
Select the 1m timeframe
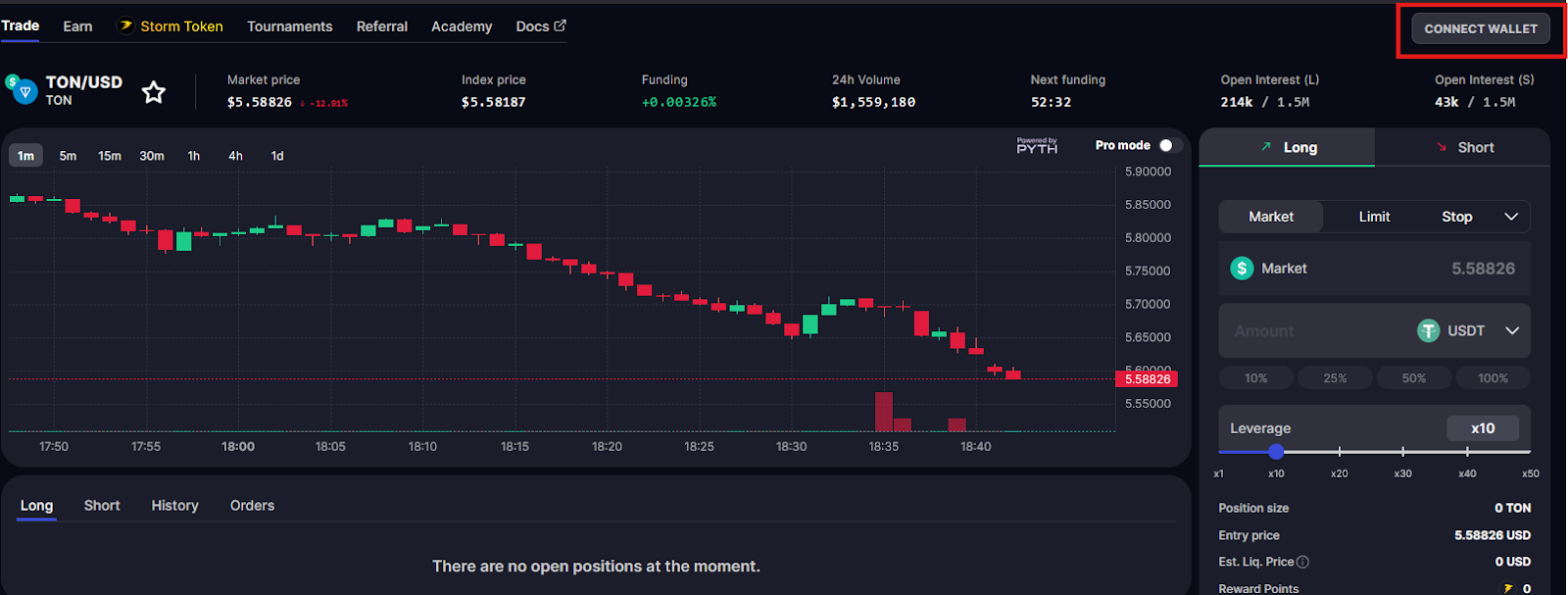pyautogui.click(x=25, y=156)
